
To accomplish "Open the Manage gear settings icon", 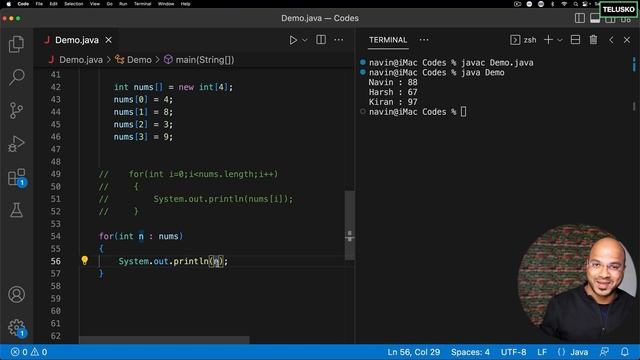I will tap(16, 327).
